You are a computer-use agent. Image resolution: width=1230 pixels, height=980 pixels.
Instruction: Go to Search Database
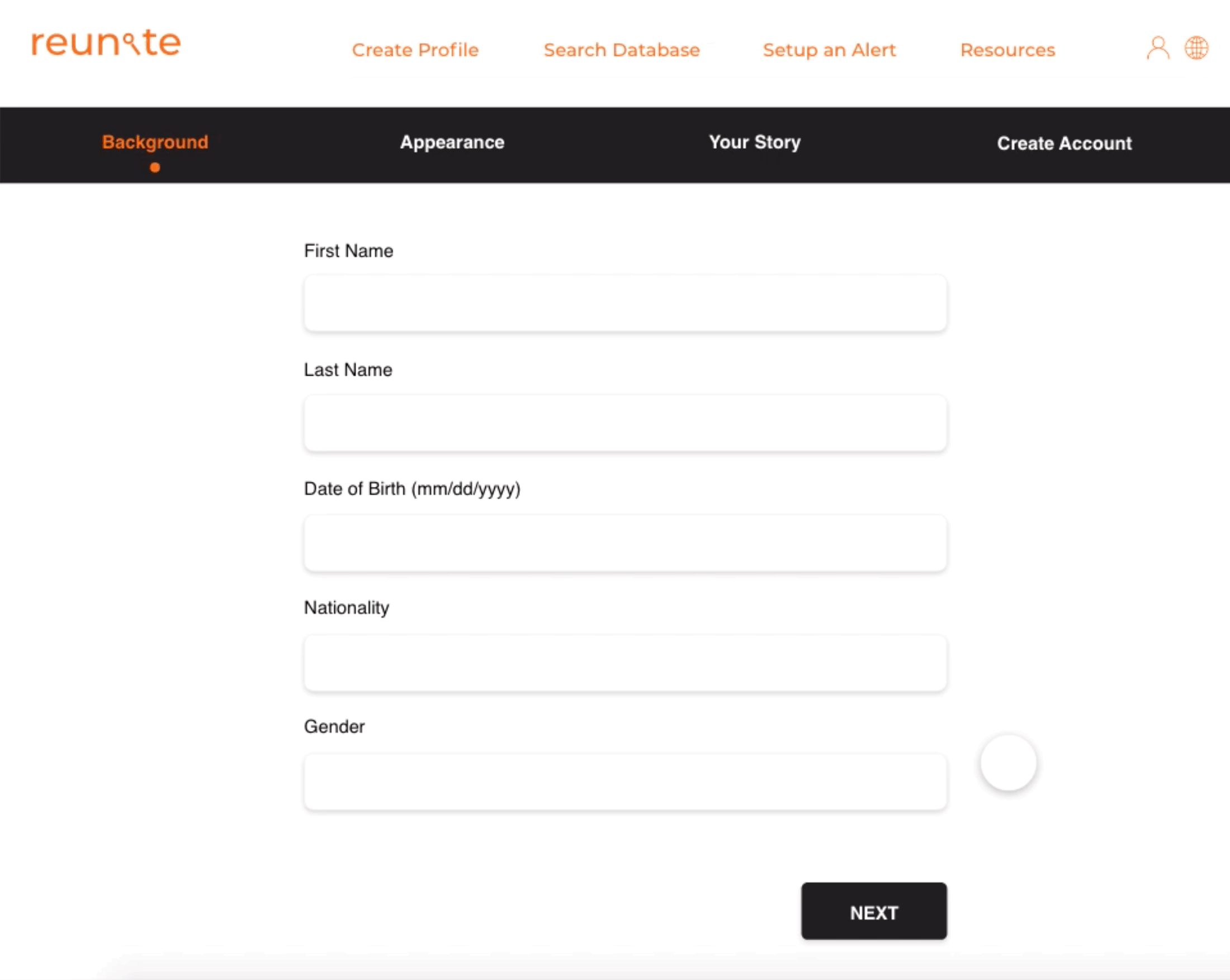[621, 50]
